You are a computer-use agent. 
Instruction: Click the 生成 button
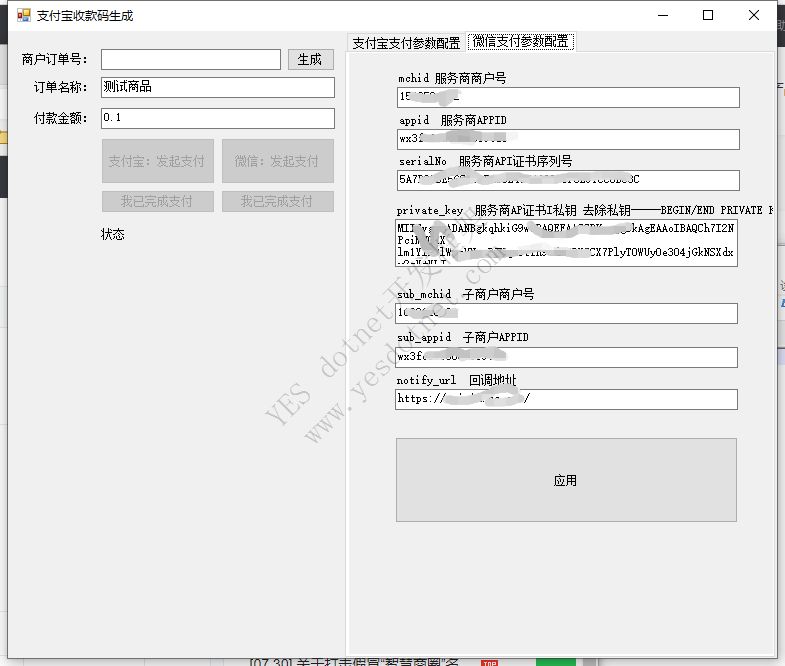pyautogui.click(x=310, y=60)
